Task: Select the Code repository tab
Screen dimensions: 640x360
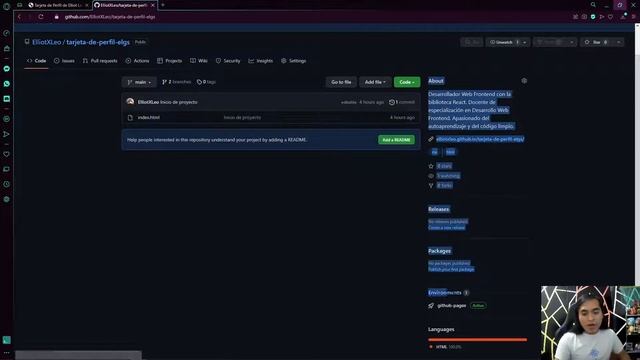Action: click(x=36, y=61)
